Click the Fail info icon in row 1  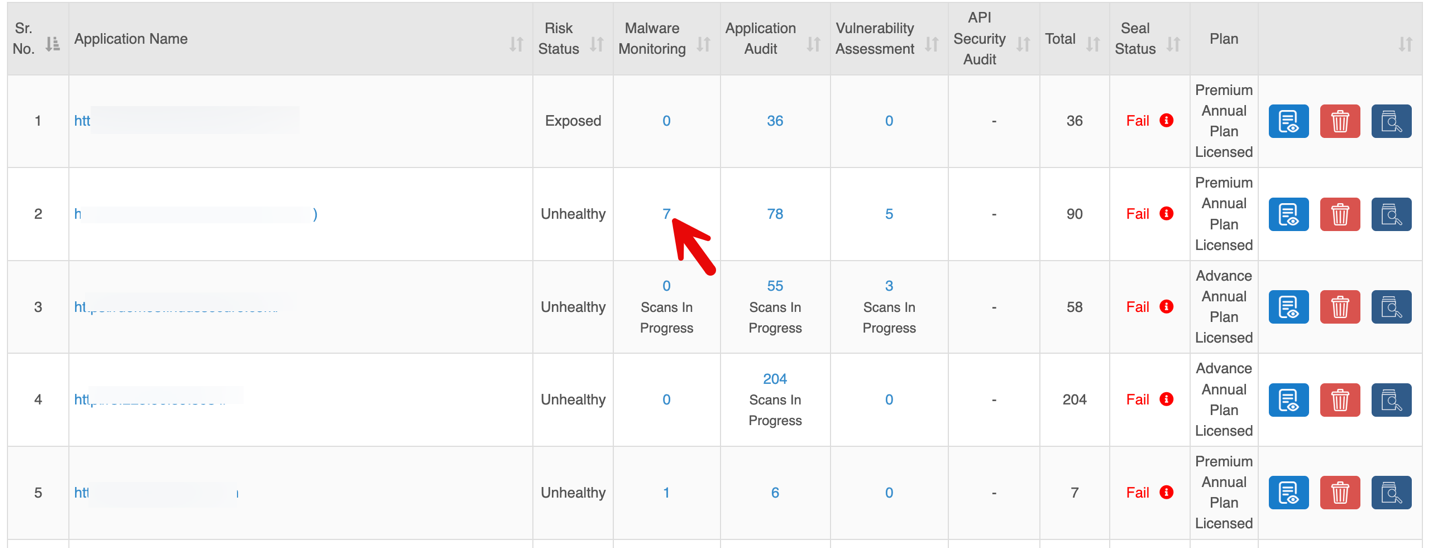coord(1166,121)
